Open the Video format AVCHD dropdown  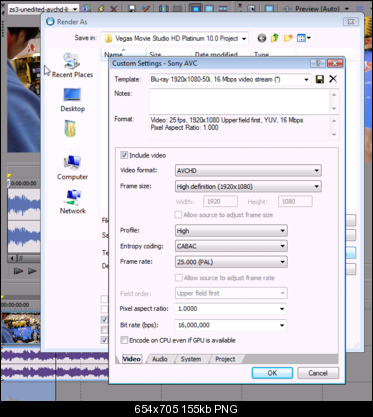click(248, 170)
